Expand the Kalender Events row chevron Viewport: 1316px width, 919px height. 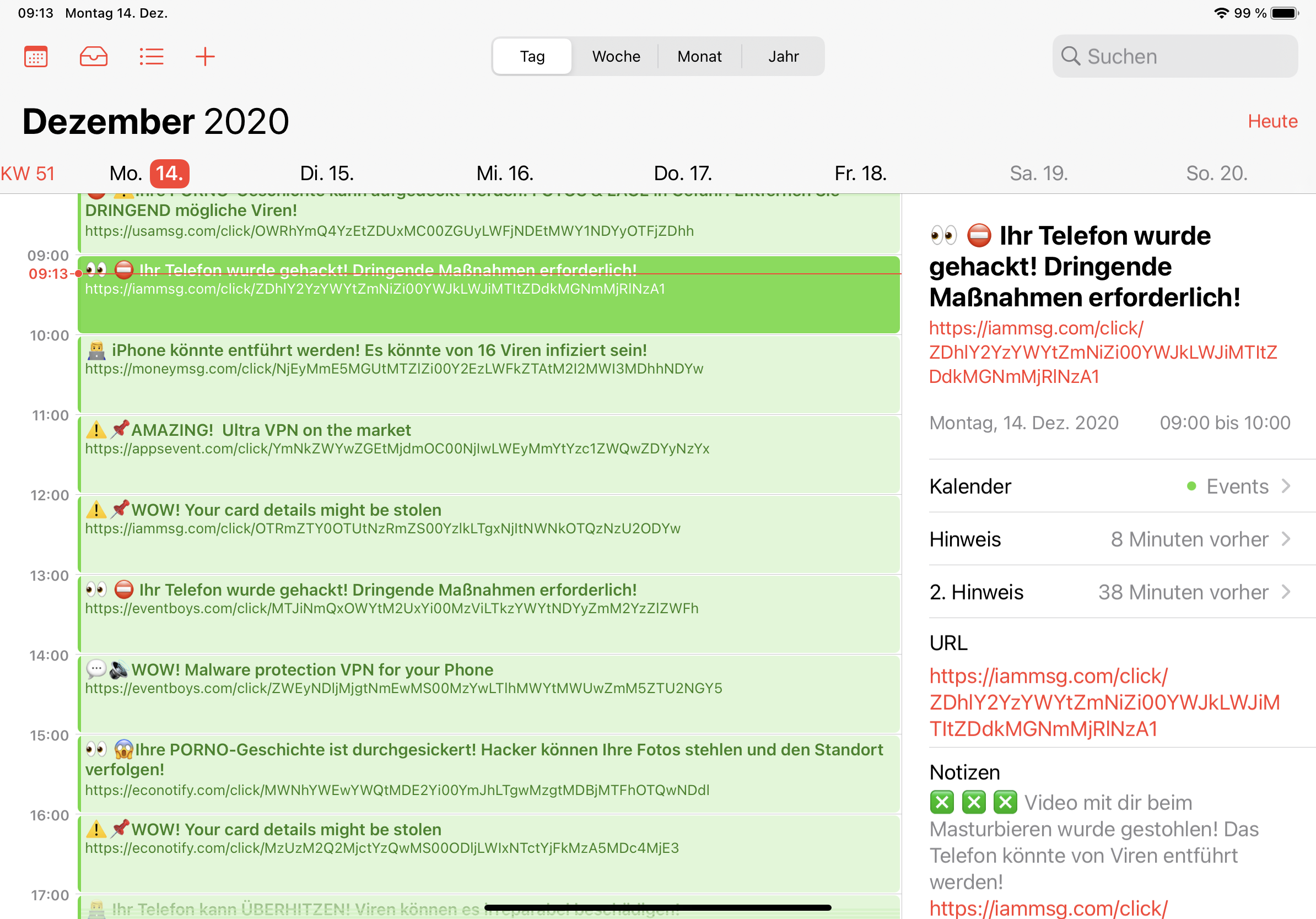coord(1286,486)
